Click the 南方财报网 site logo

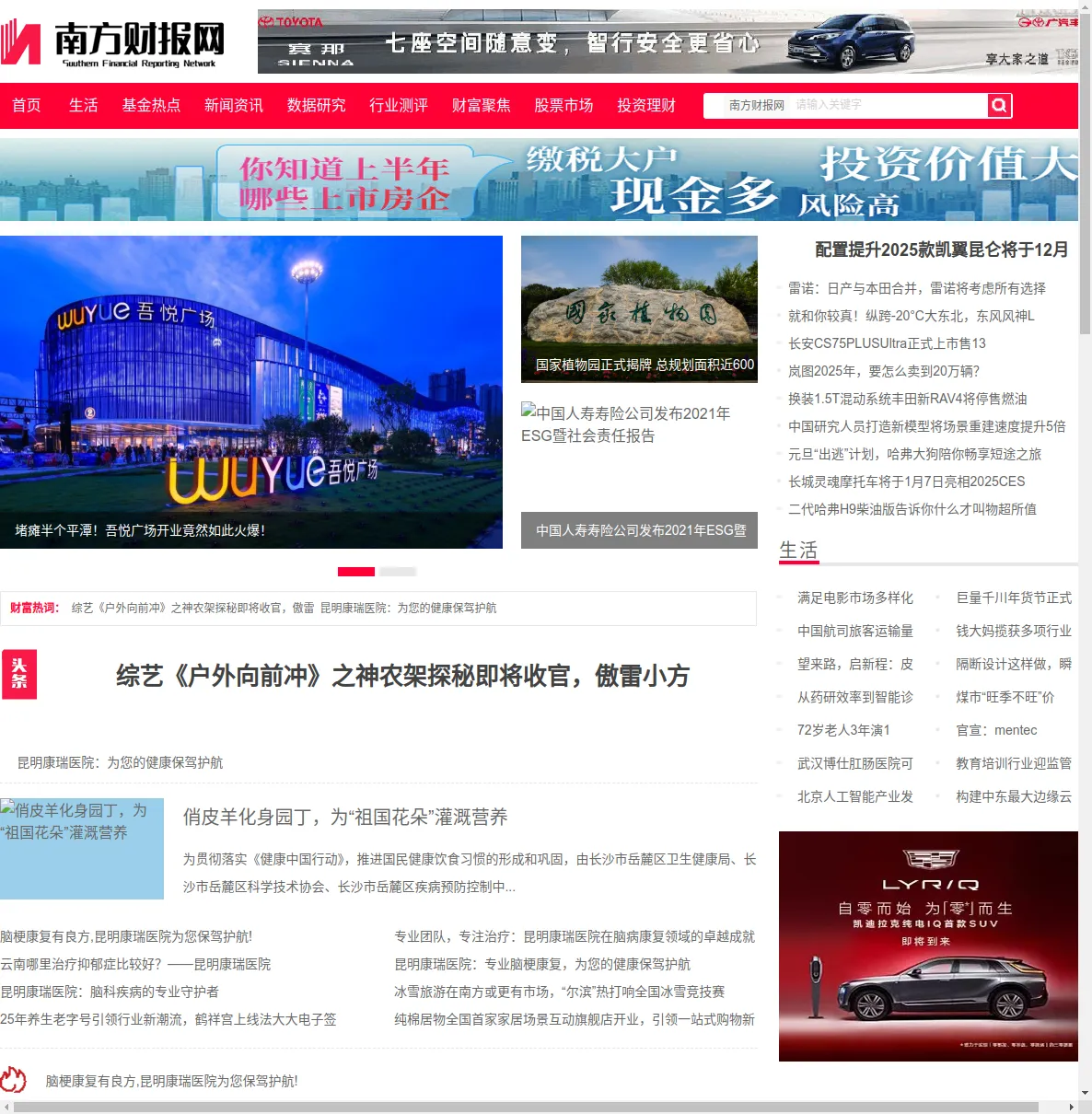[x=113, y=43]
